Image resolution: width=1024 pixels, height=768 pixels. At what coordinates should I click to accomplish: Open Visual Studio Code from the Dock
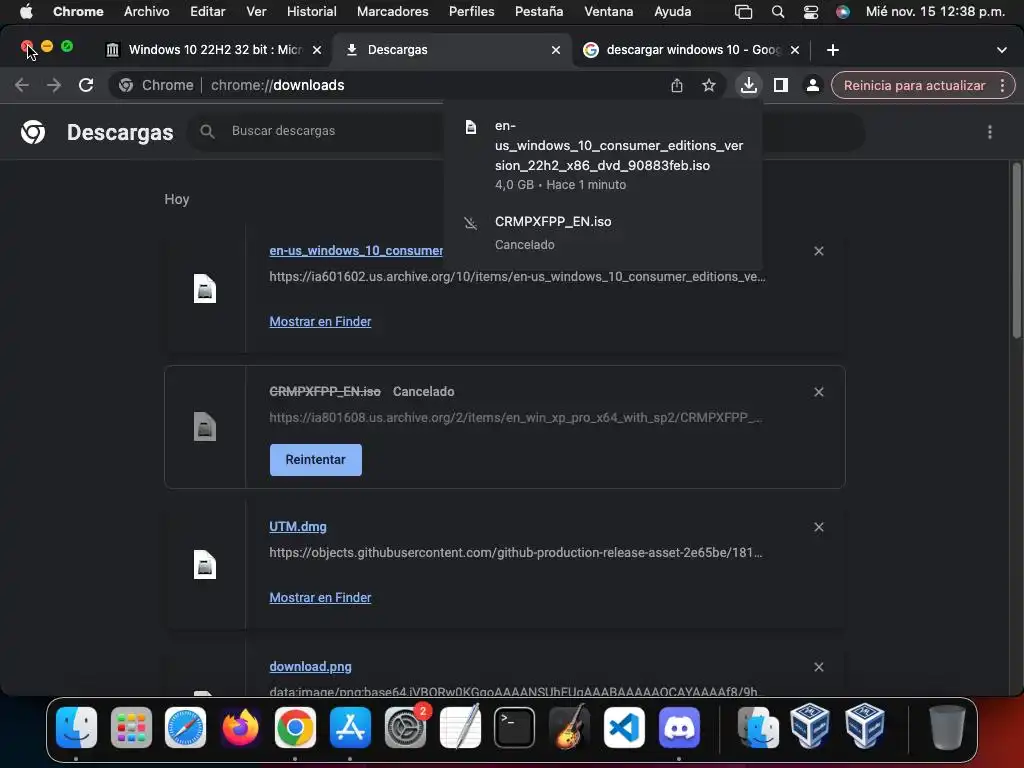[x=624, y=727]
